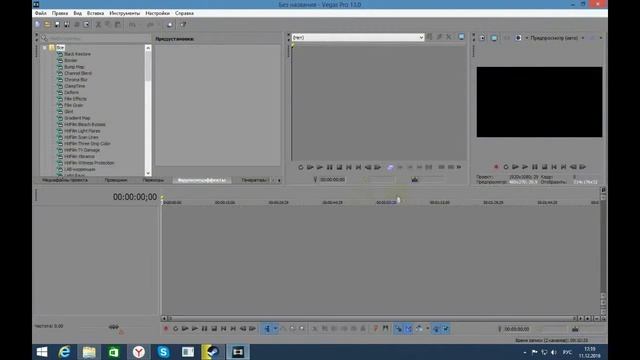Select the Bump Map effect
This screenshot has height=360, width=640.
[74, 67]
